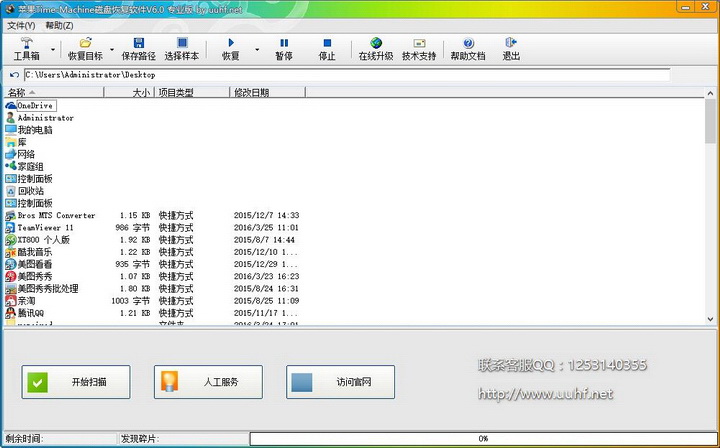720x448 pixels.
Task: Click 快捷方式 type in 美图秀秀批处理 row
Action: coord(176,289)
